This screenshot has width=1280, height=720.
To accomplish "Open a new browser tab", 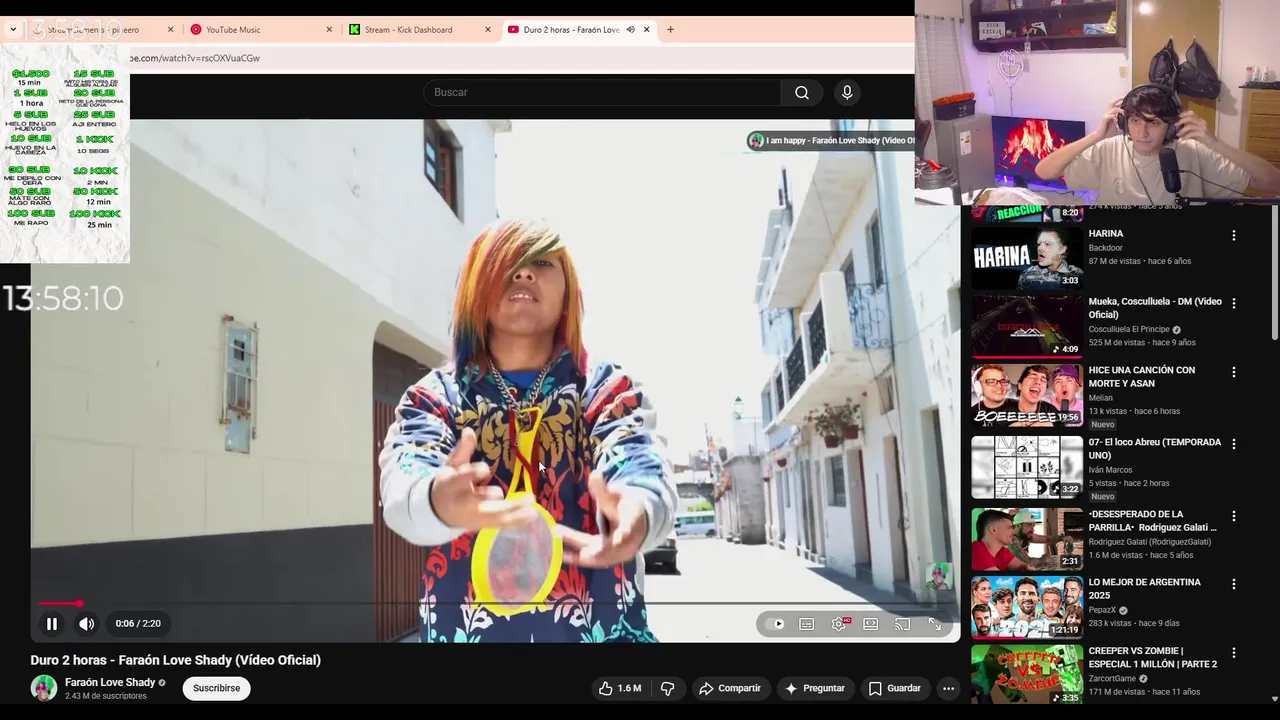I will 670,30.
